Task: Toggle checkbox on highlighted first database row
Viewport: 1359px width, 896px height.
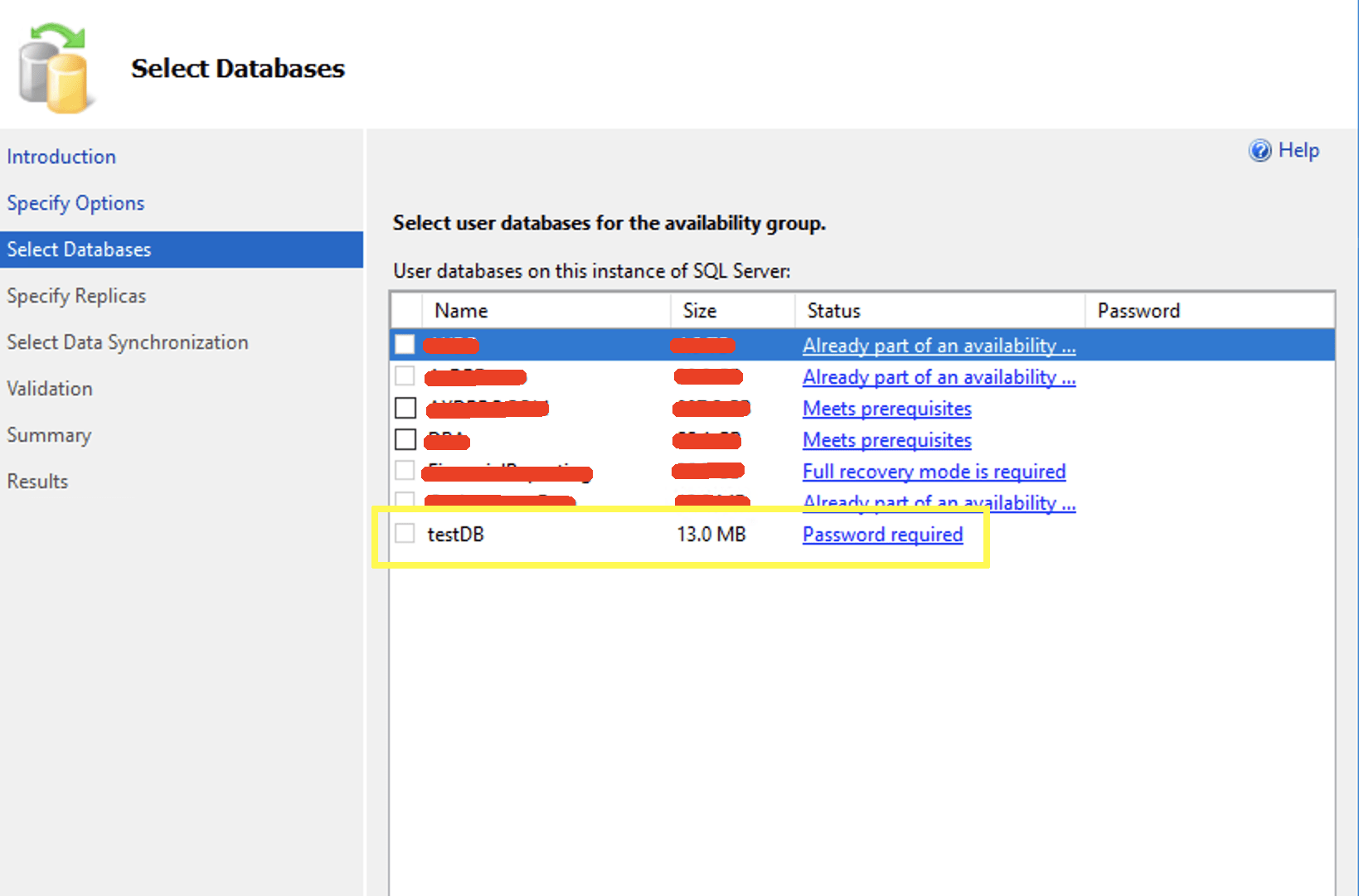Action: (405, 345)
